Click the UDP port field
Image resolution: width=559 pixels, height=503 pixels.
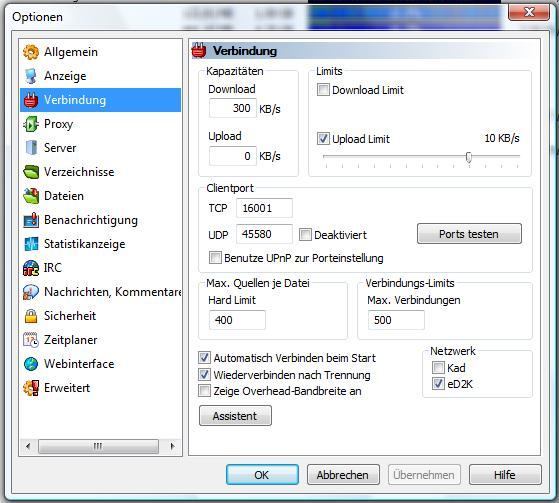[x=264, y=234]
